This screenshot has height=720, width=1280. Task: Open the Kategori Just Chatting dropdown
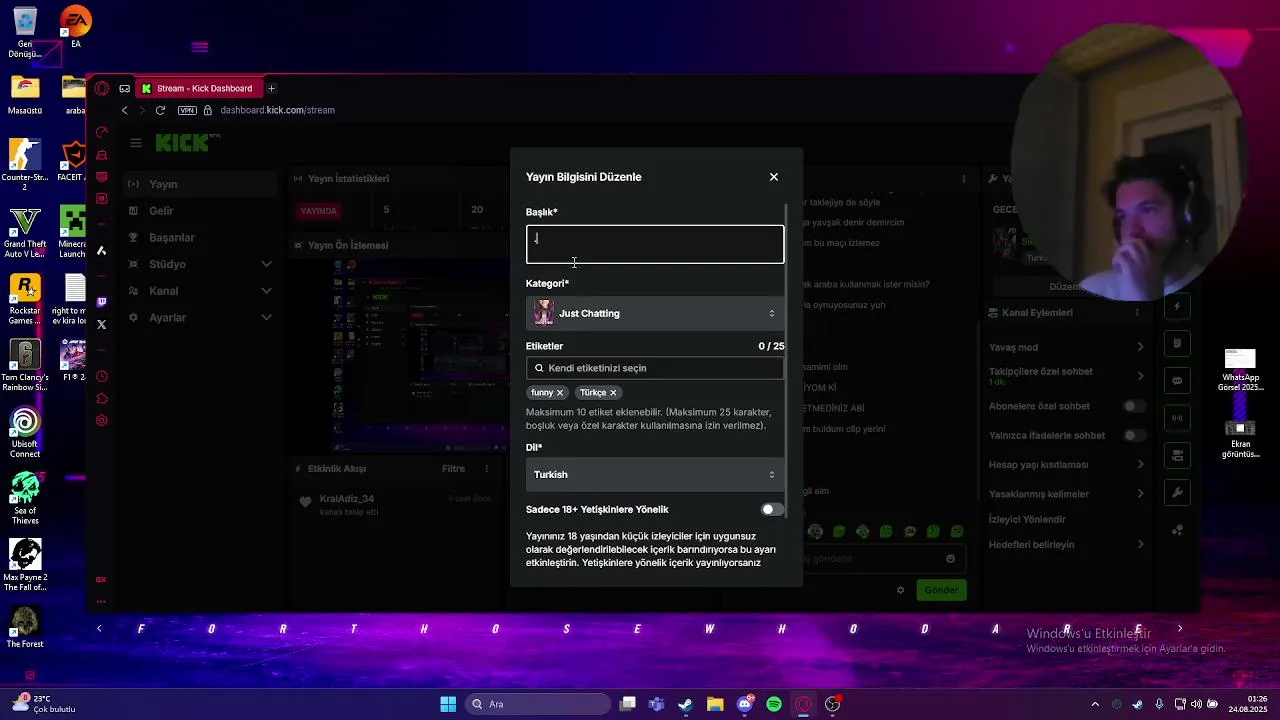[x=655, y=313]
